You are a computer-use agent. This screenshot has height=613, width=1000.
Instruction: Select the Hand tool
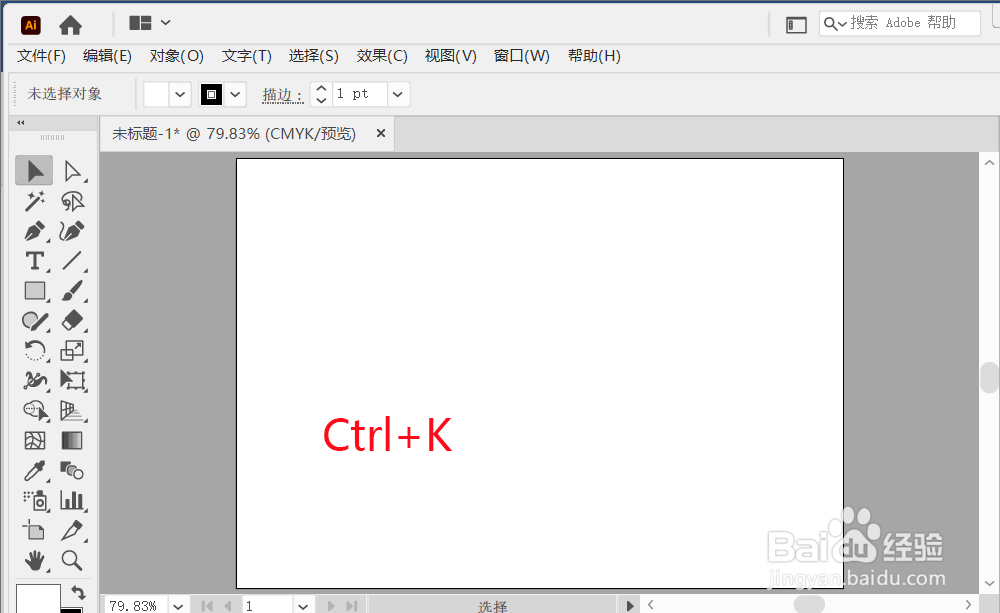34,561
